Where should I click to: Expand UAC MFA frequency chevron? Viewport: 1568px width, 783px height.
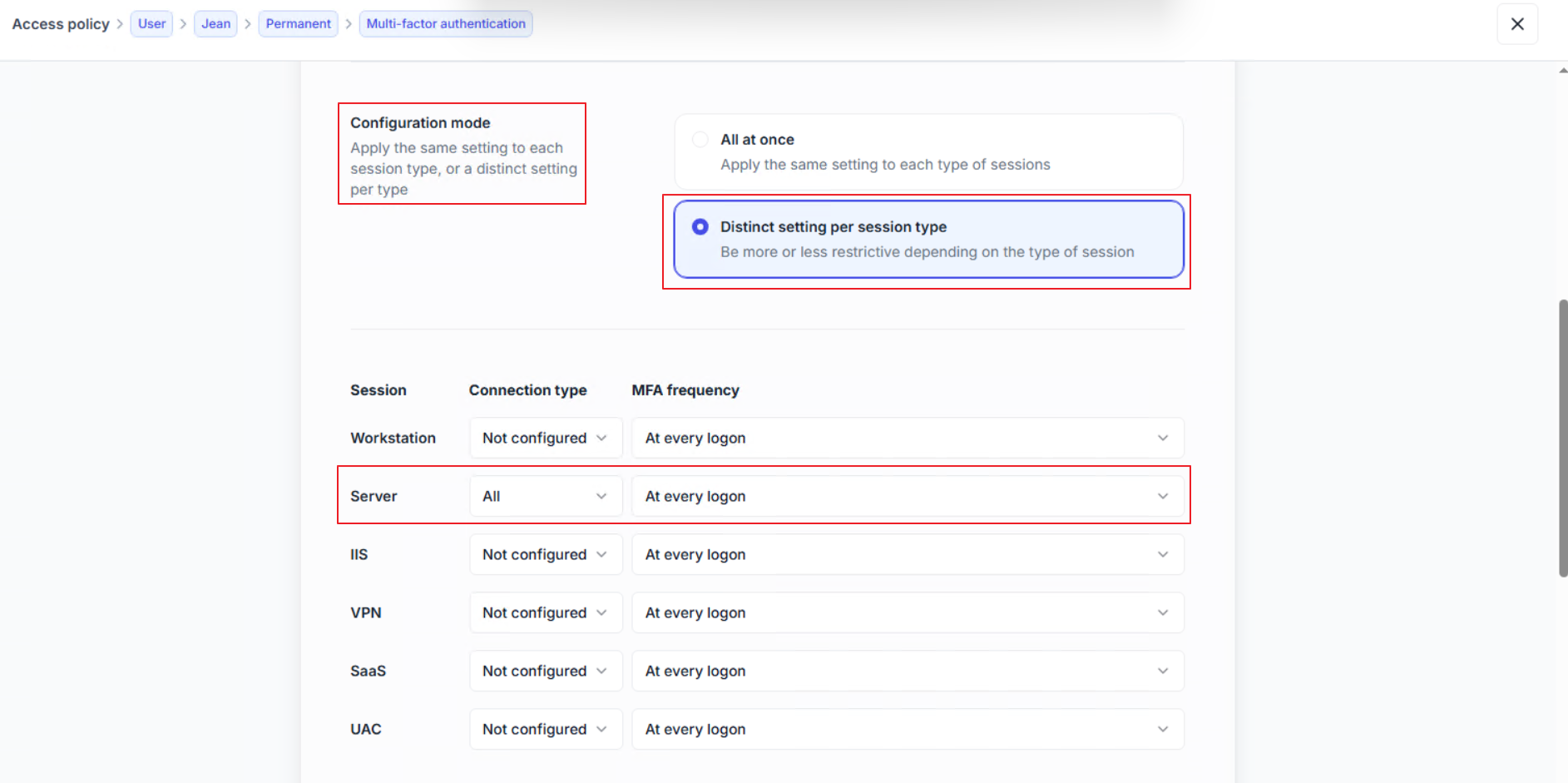1162,730
